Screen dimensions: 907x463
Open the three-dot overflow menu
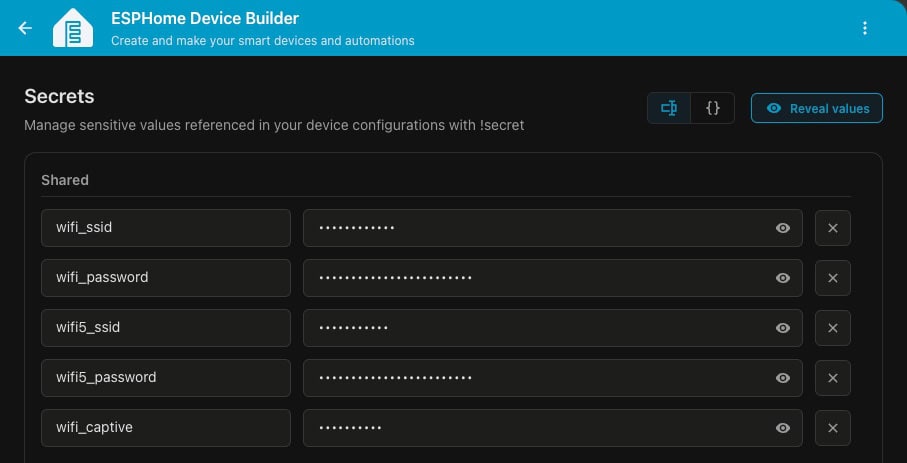coord(864,28)
